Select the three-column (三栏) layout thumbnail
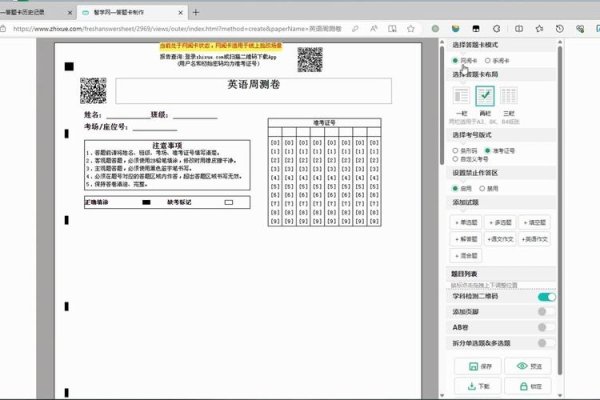Viewport: 600px width, 400px height. 509,96
